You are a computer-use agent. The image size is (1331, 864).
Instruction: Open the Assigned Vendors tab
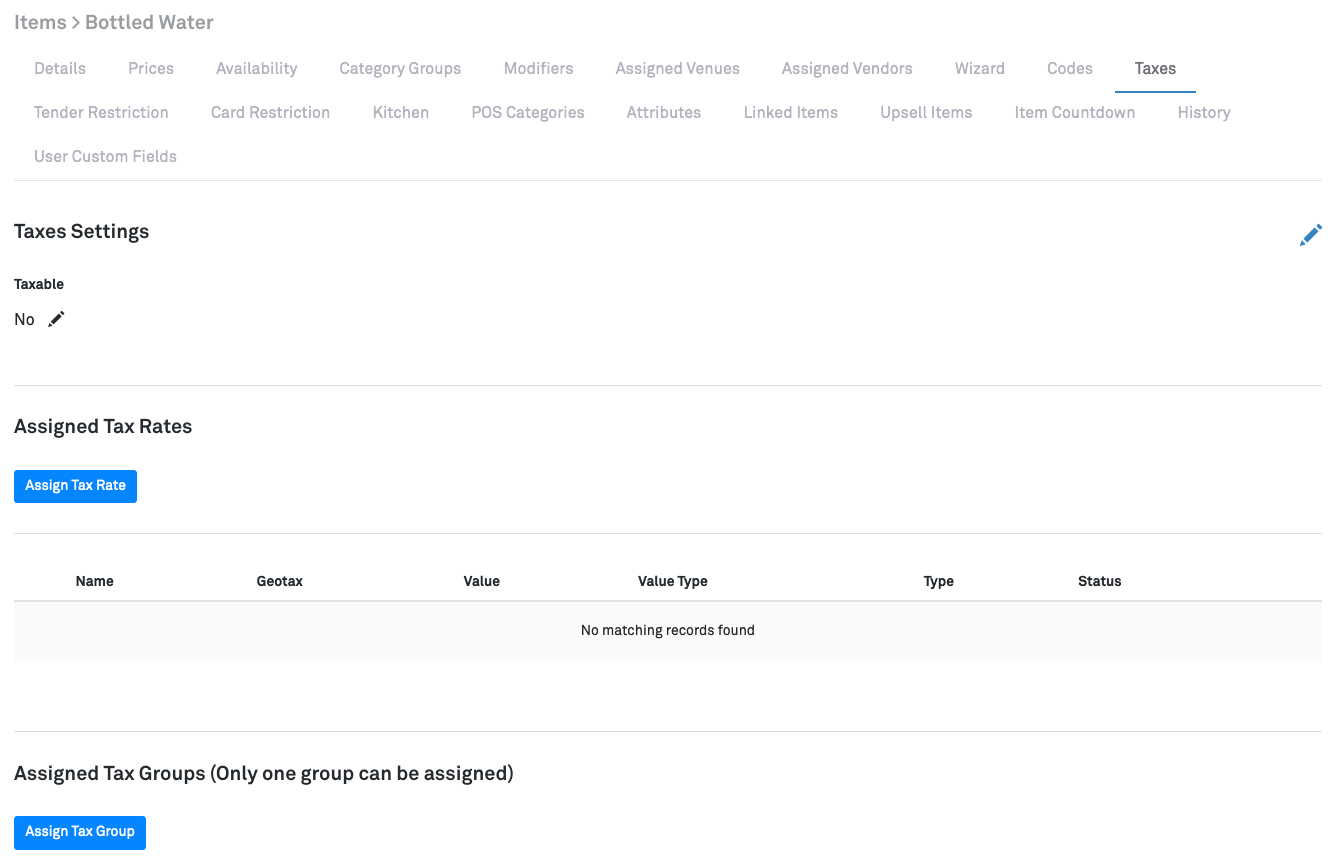(847, 69)
